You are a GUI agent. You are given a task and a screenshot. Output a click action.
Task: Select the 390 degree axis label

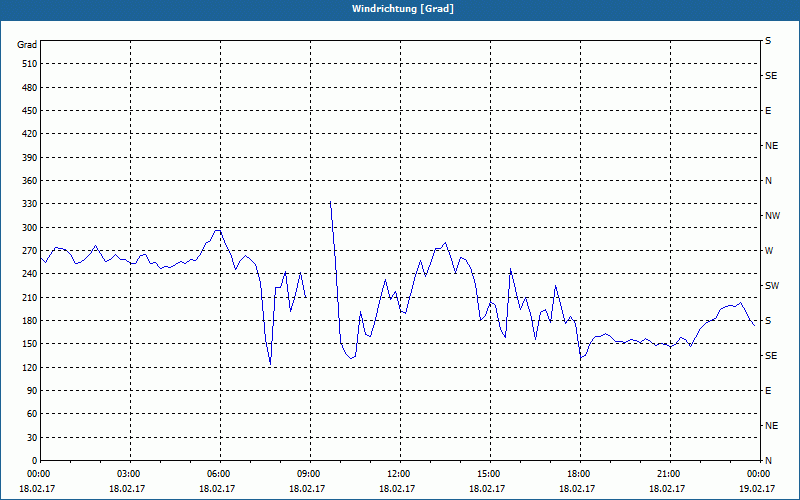coord(30,158)
